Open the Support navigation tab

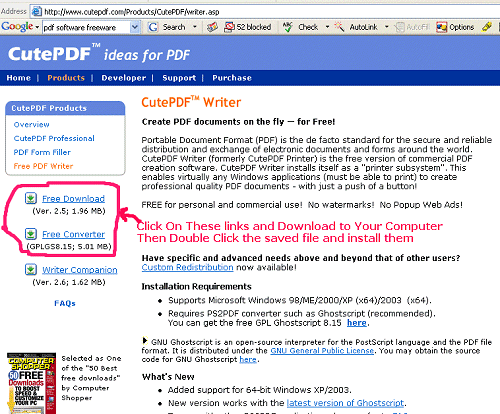click(179, 78)
